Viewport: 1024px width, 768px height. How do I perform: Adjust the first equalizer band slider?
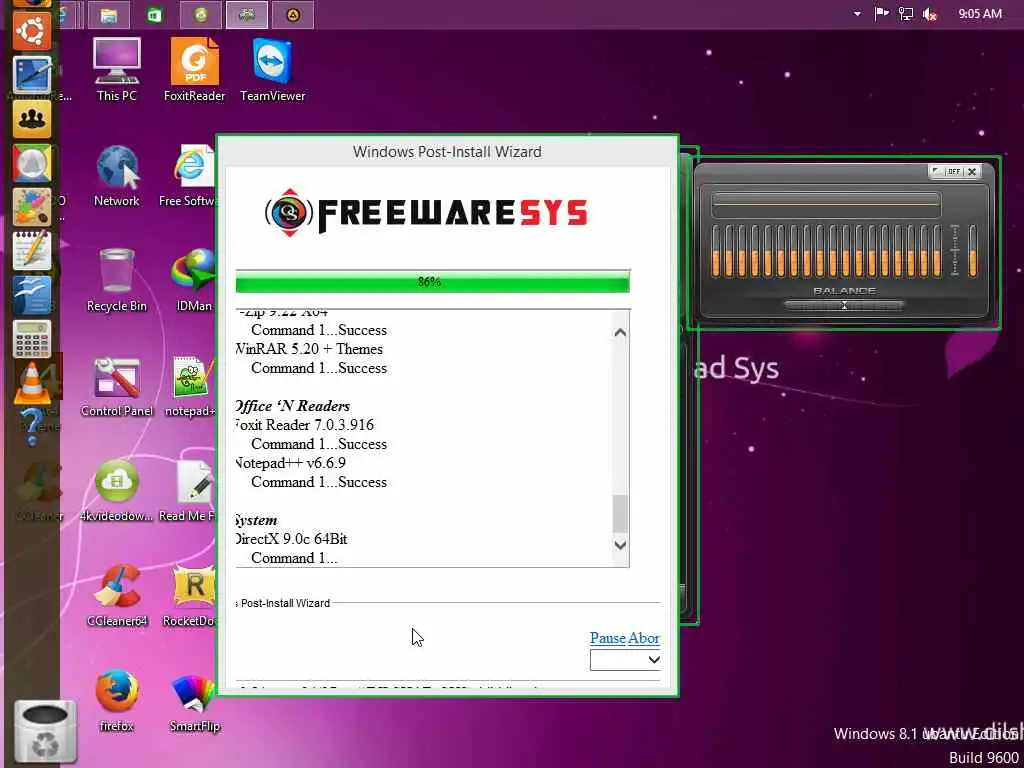coord(716,251)
